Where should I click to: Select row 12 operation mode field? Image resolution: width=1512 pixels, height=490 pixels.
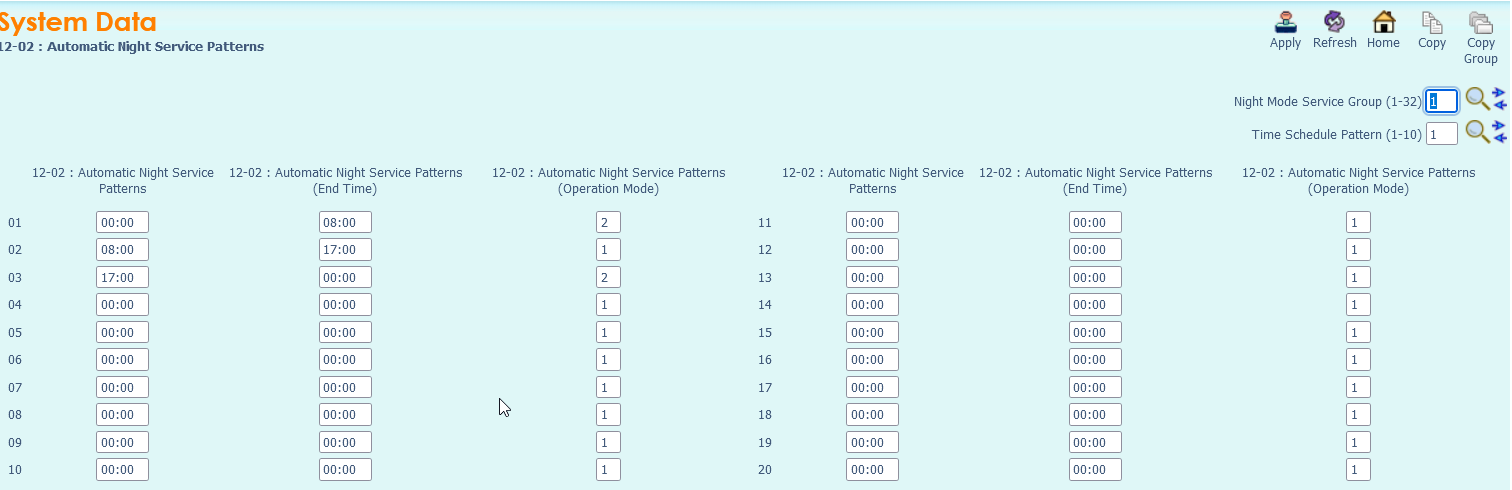(x=1358, y=249)
